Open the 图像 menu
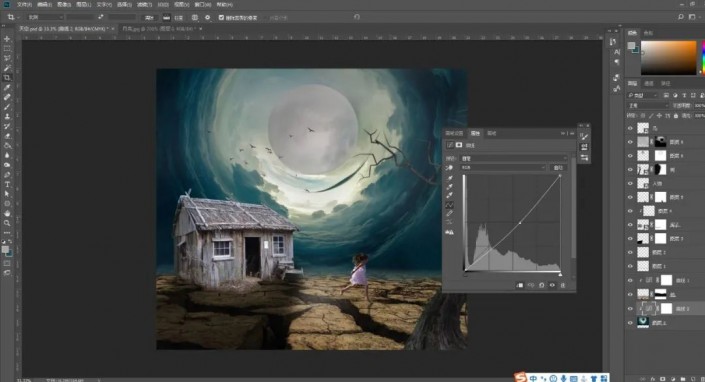Viewport: 705px width, 382px height. (64, 4)
